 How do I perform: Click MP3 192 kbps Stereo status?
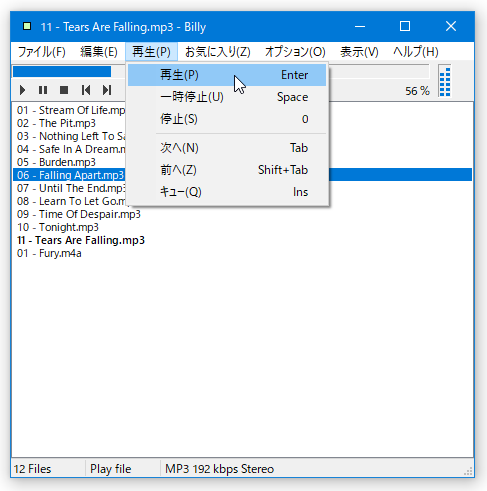219,469
